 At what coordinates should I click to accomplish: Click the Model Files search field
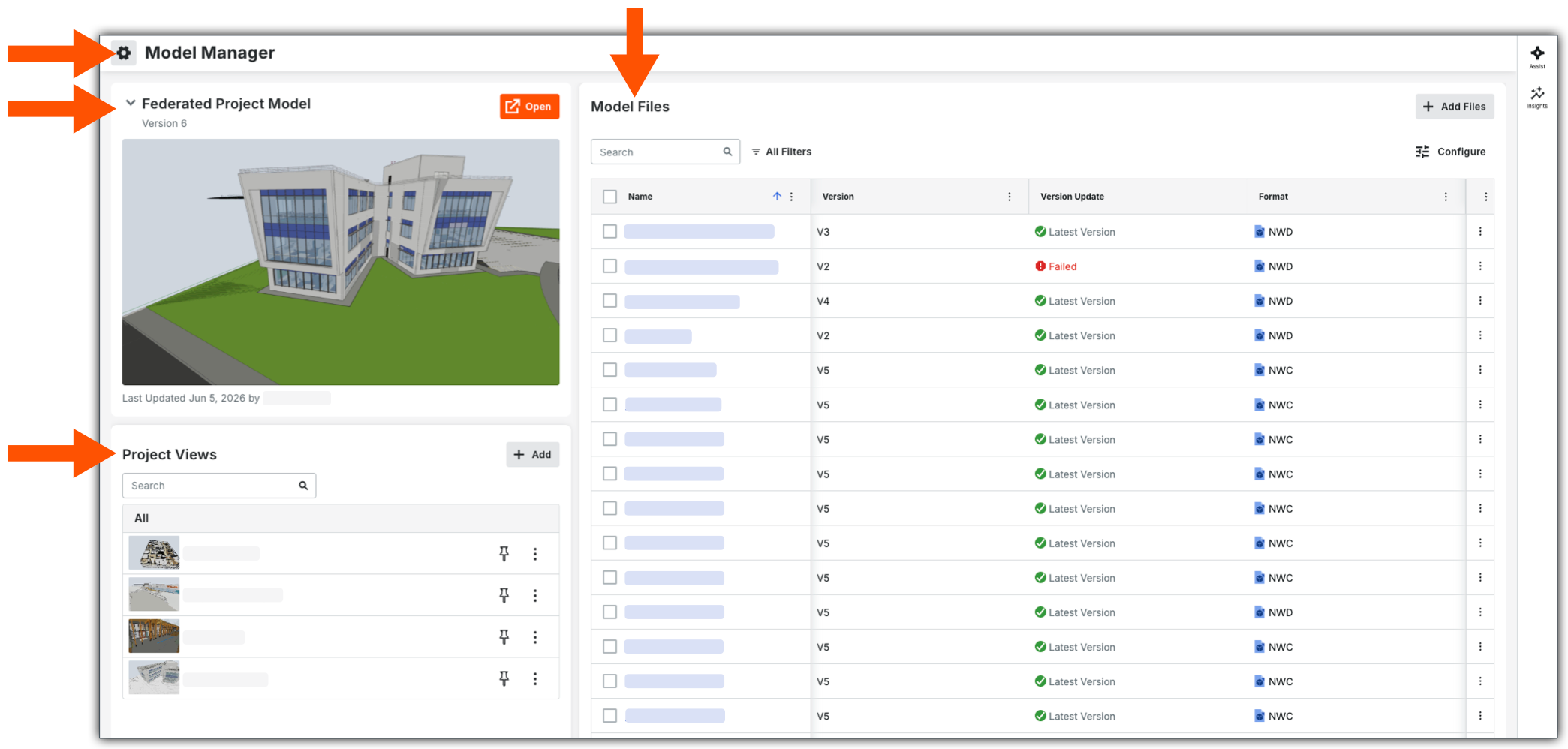(x=665, y=152)
